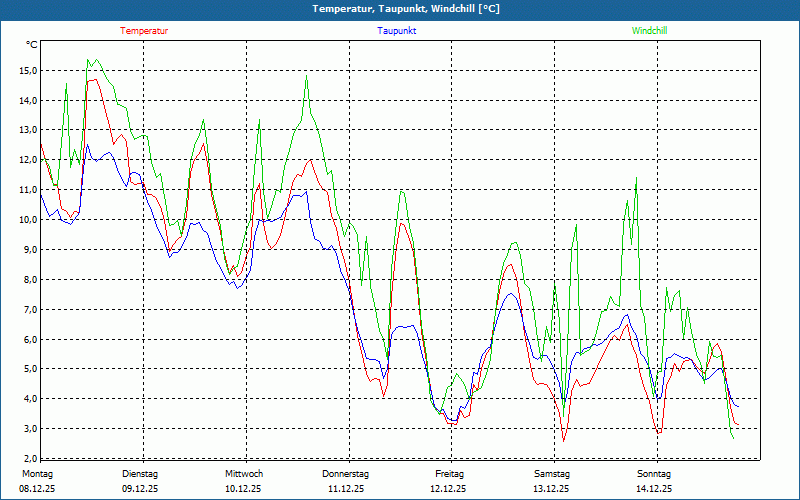Select the Montag label on the x-axis
The image size is (800, 500).
click(37, 473)
